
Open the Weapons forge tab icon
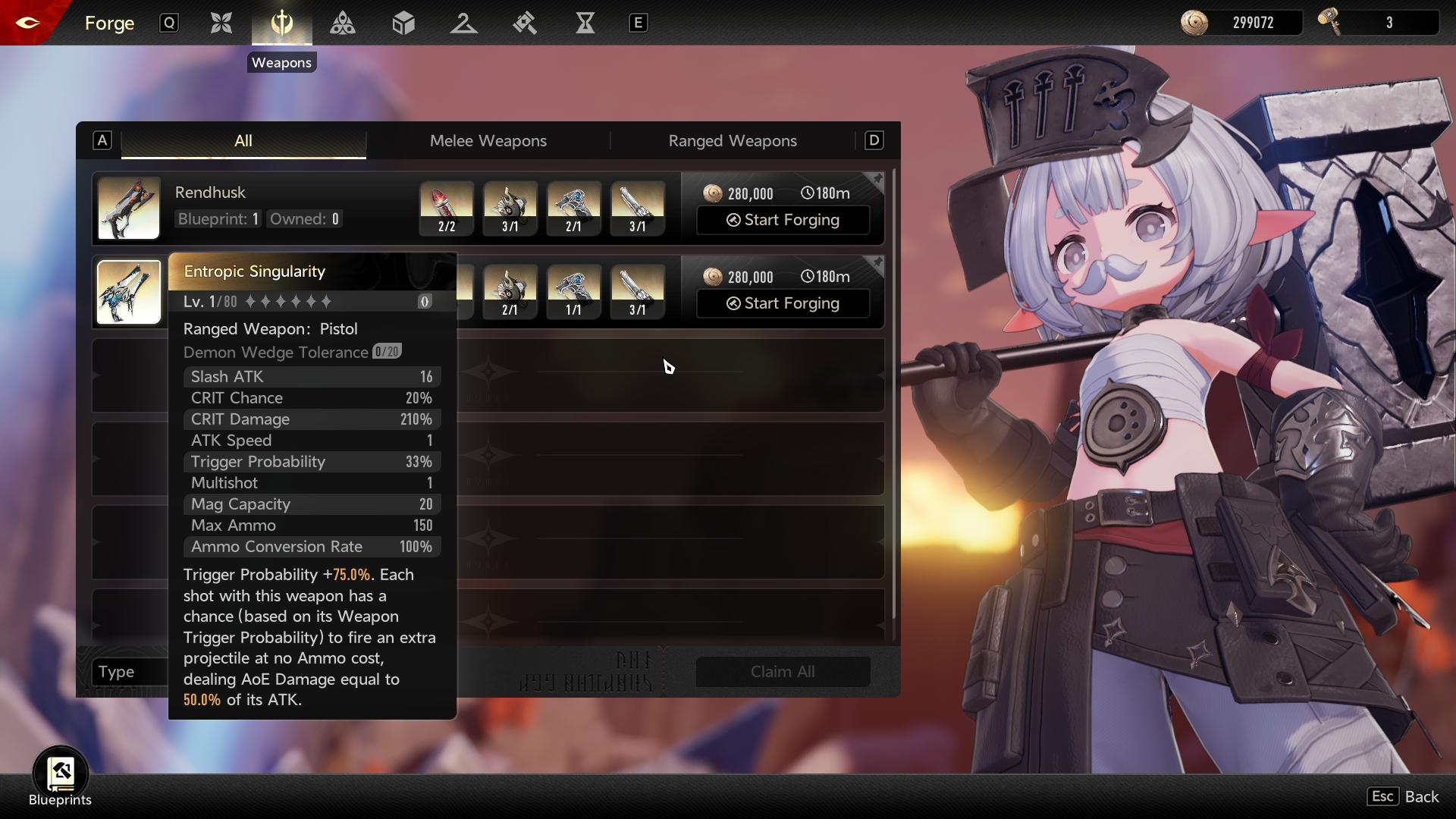click(x=281, y=24)
